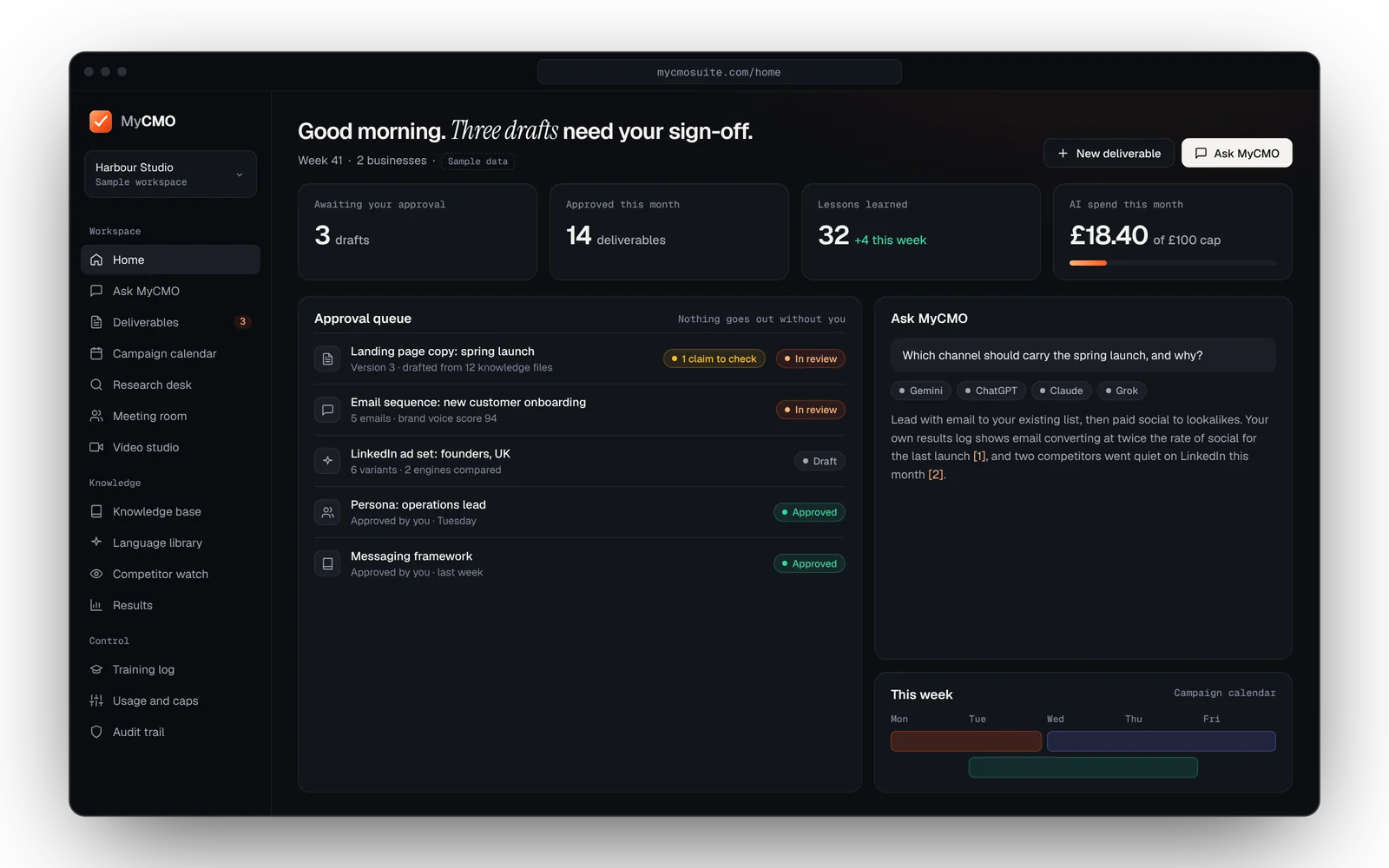Click the Meeting room people icon
Image resolution: width=1389 pixels, height=868 pixels.
(x=96, y=416)
